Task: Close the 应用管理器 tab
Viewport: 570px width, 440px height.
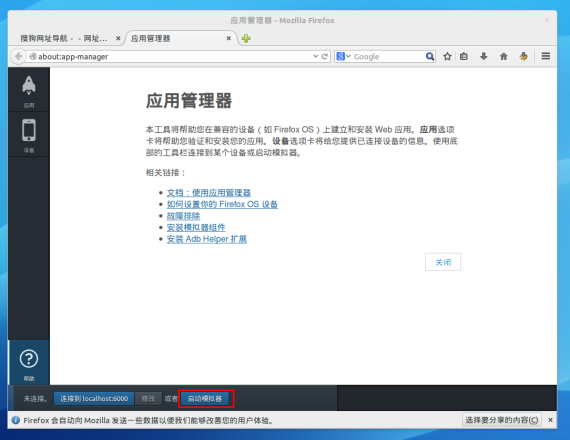Action: click(x=229, y=38)
